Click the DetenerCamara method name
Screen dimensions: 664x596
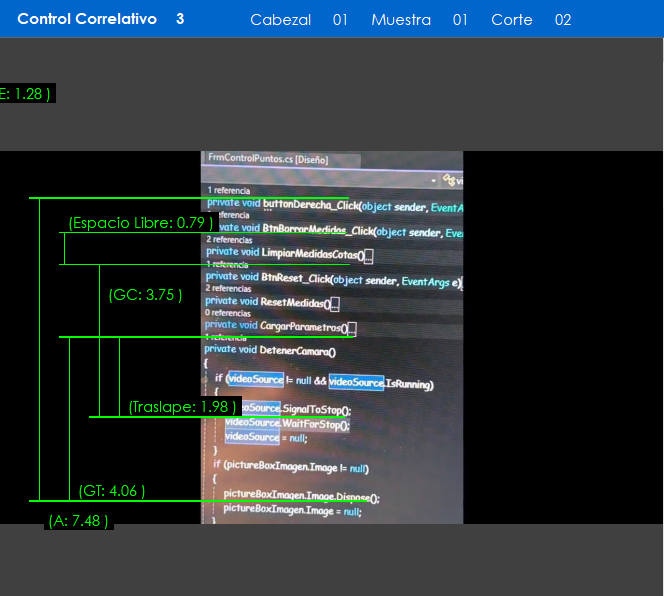[298, 351]
